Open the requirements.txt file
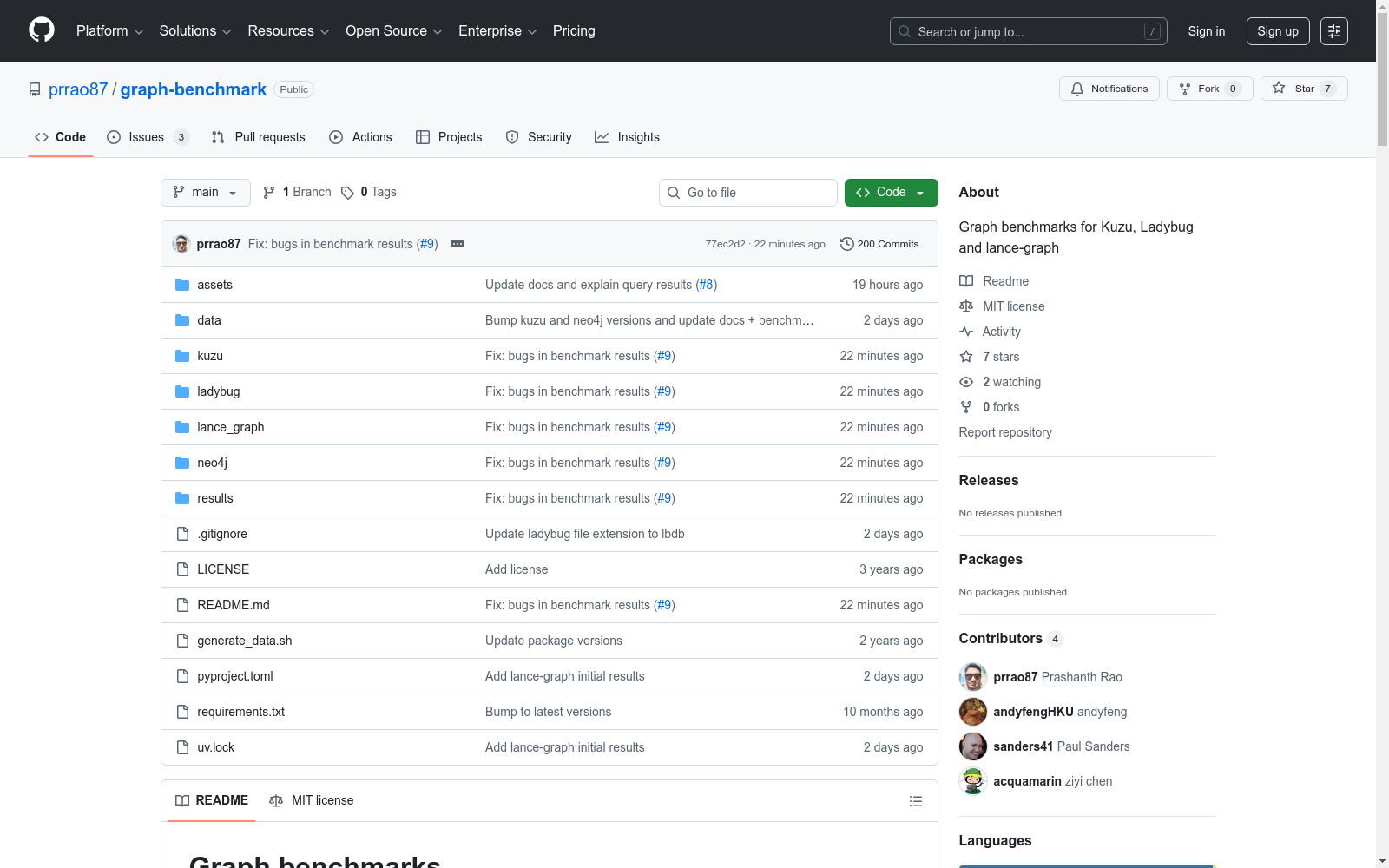 click(x=241, y=712)
